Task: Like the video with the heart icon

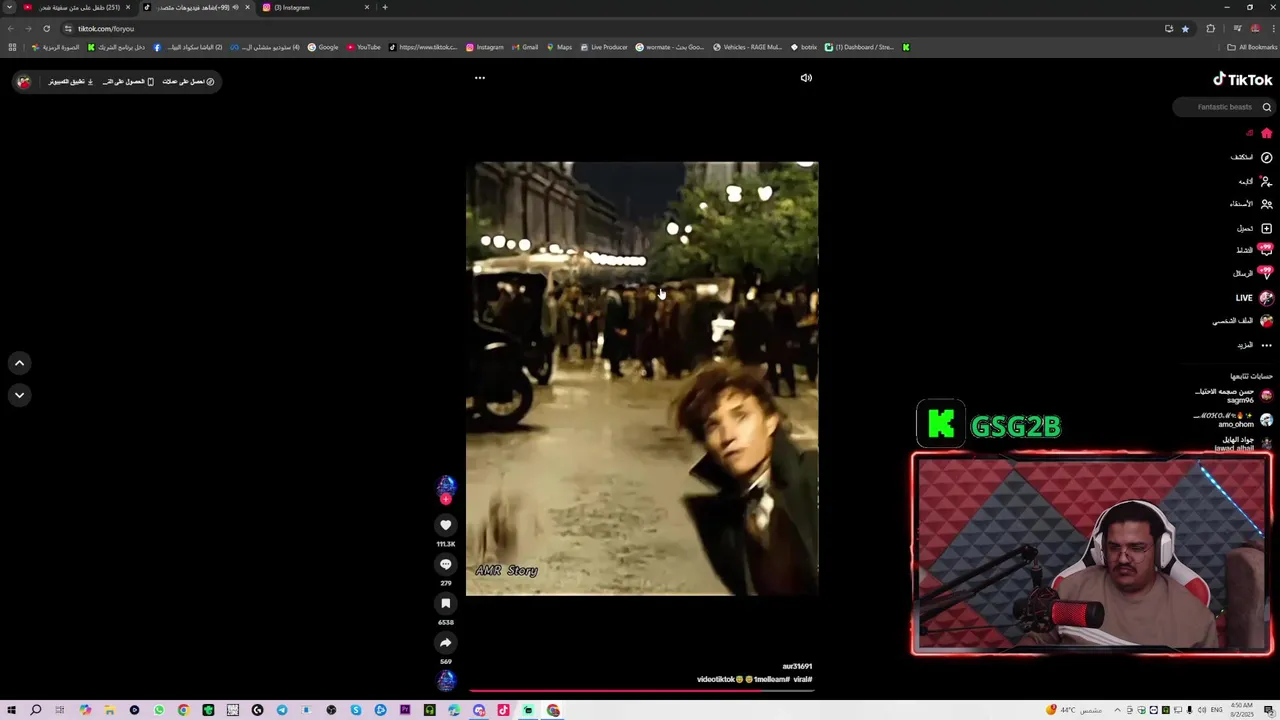Action: point(446,525)
